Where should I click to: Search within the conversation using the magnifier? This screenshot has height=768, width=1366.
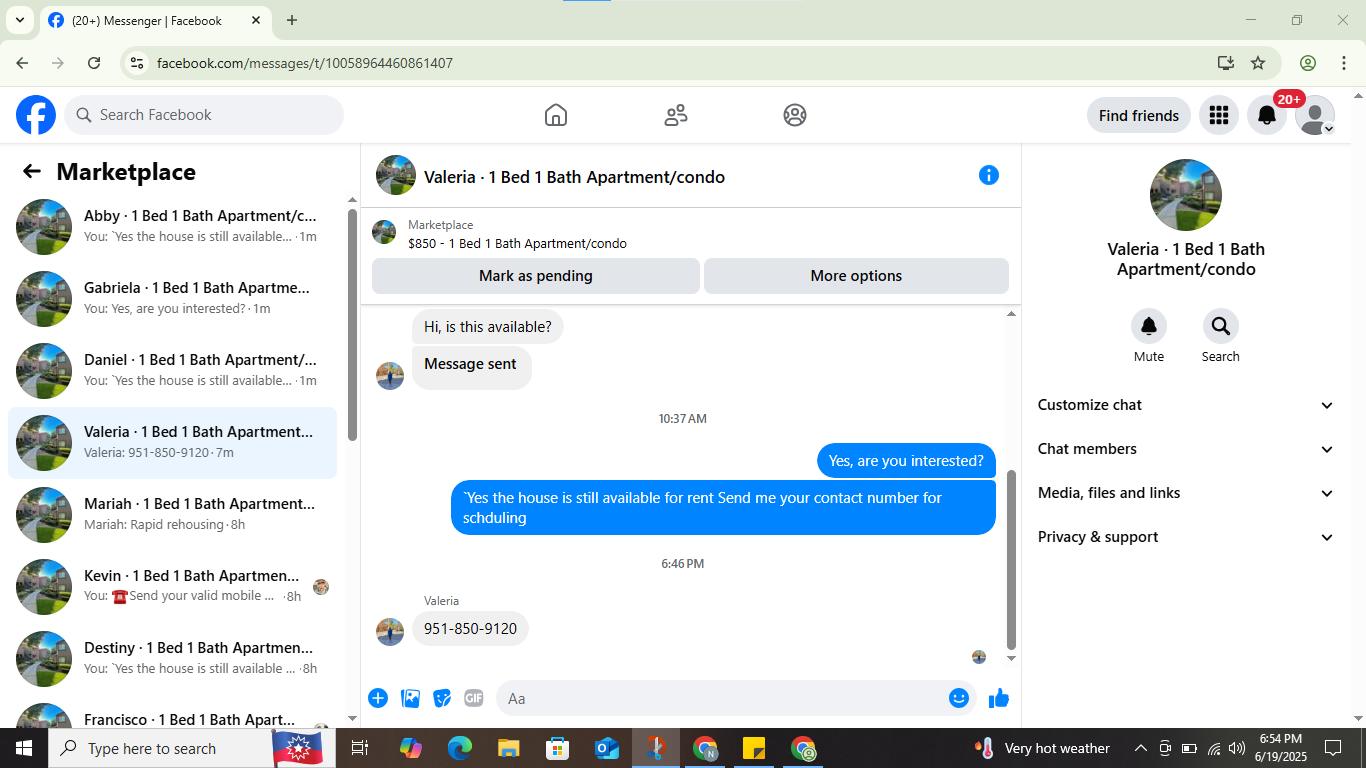[1221, 326]
